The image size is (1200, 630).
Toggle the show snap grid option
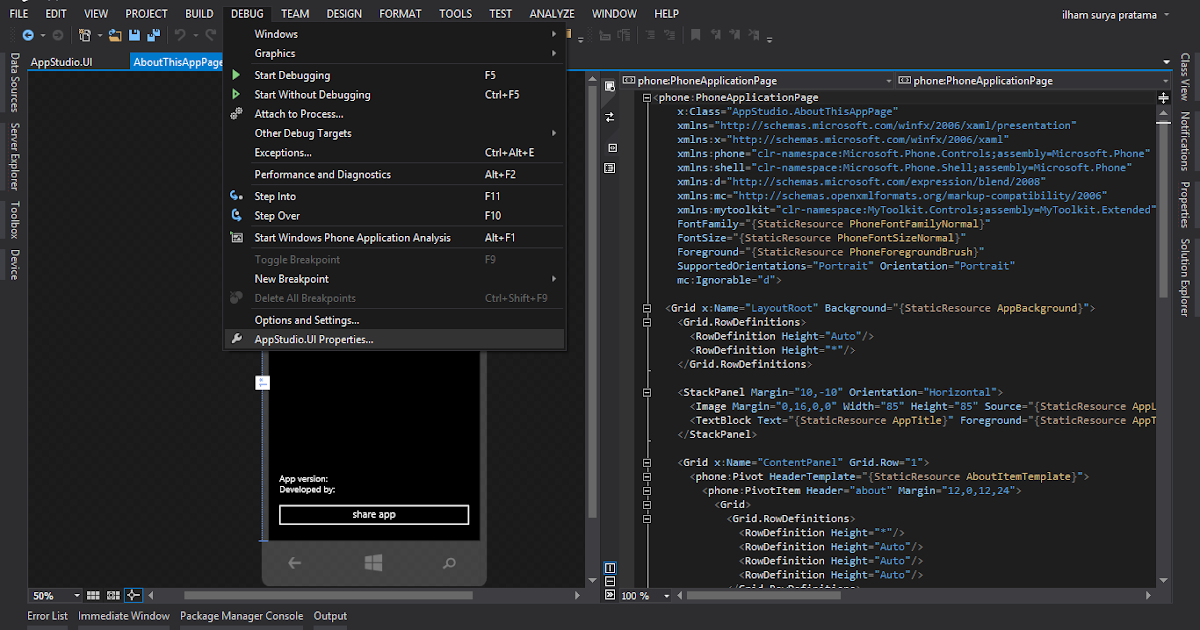93,595
